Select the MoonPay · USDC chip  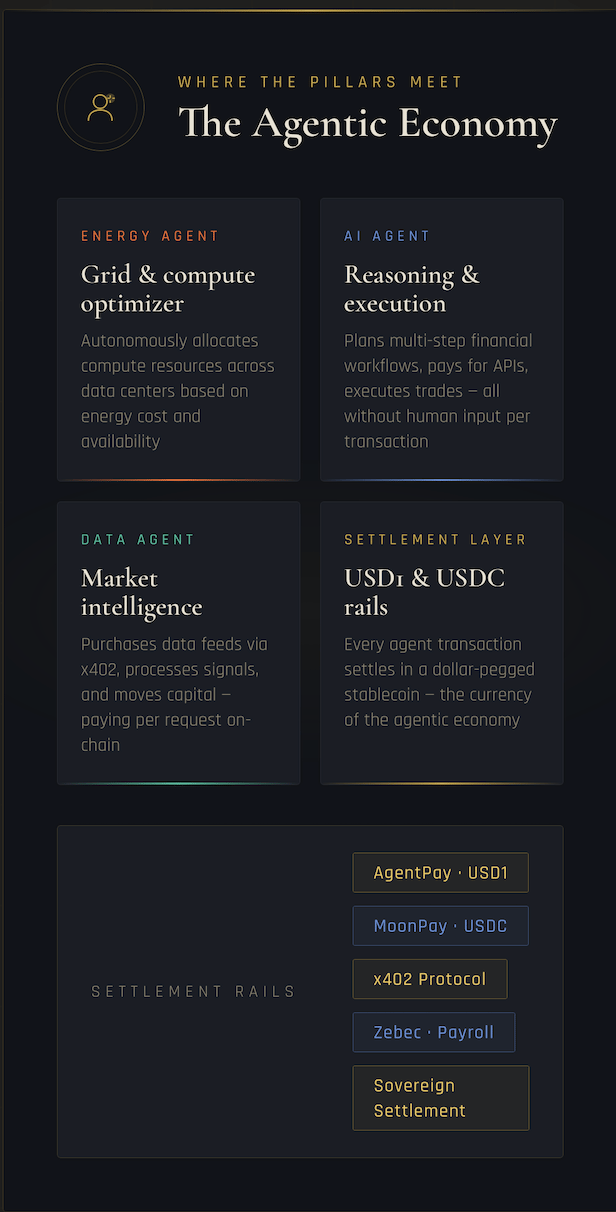click(440, 926)
